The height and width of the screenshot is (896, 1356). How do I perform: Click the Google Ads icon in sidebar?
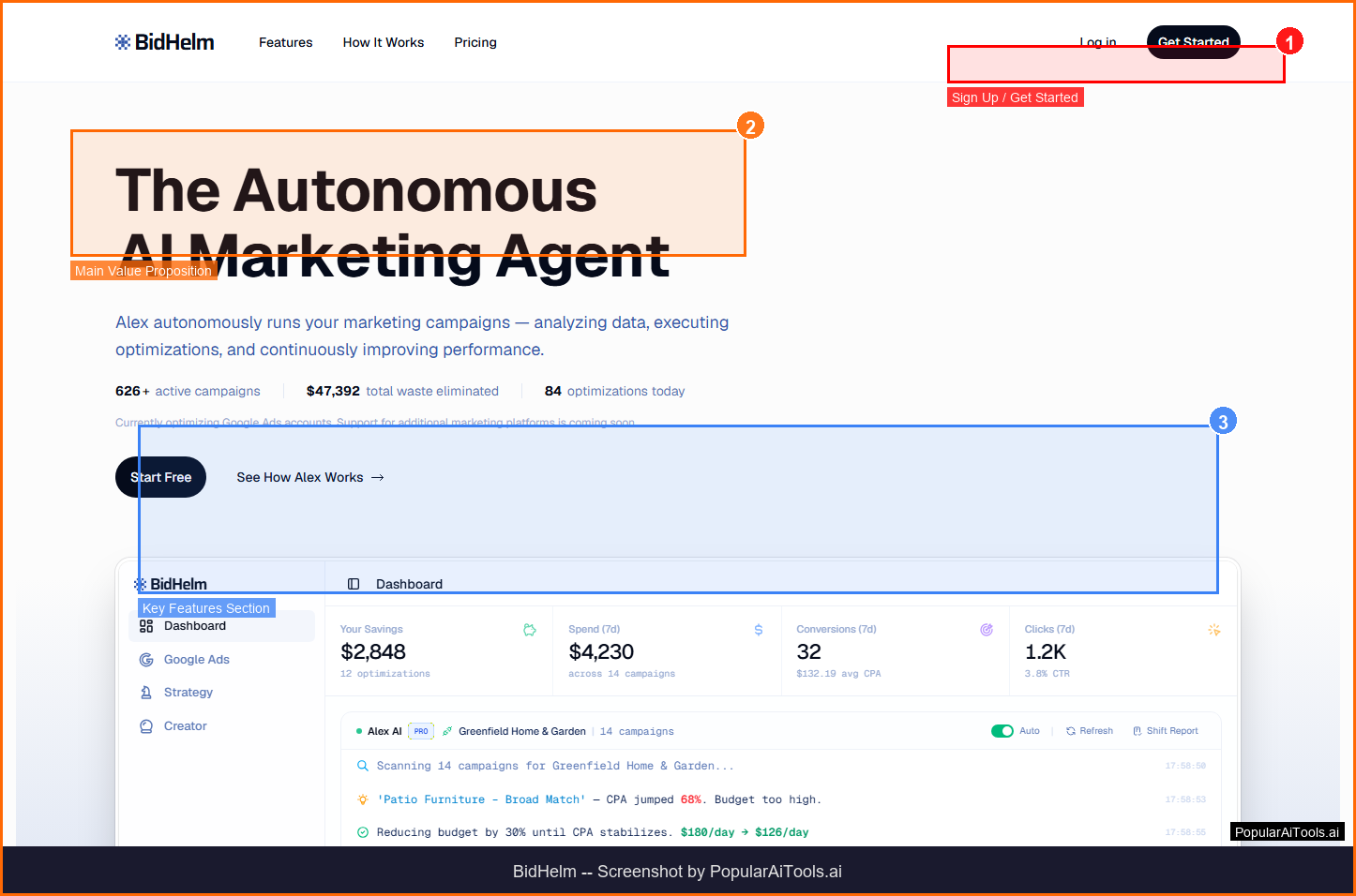pos(146,660)
